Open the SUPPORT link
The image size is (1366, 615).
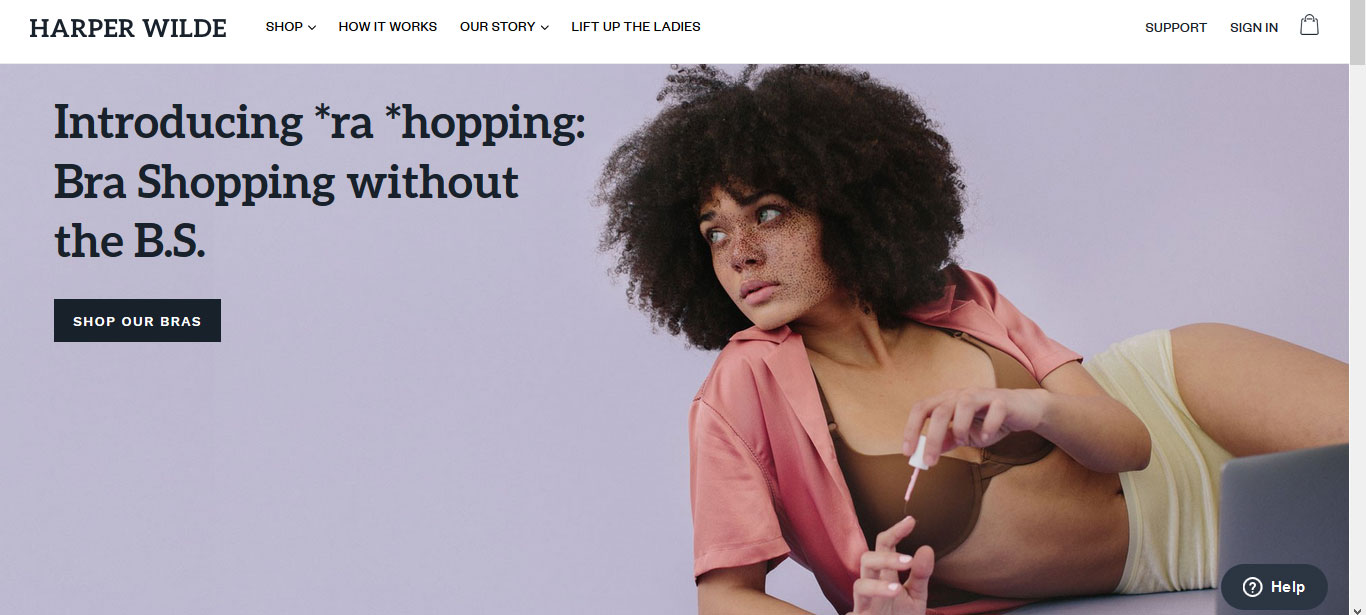1176,28
